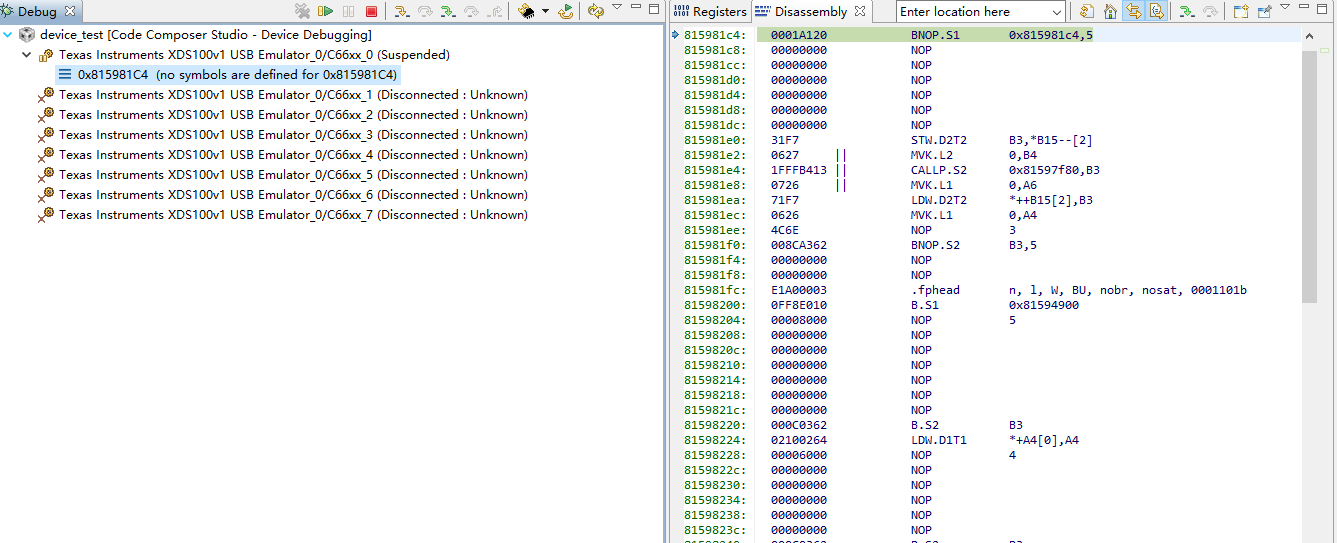Click the Refresh icon in Debug view
This screenshot has height=543, width=1337.
[596, 12]
